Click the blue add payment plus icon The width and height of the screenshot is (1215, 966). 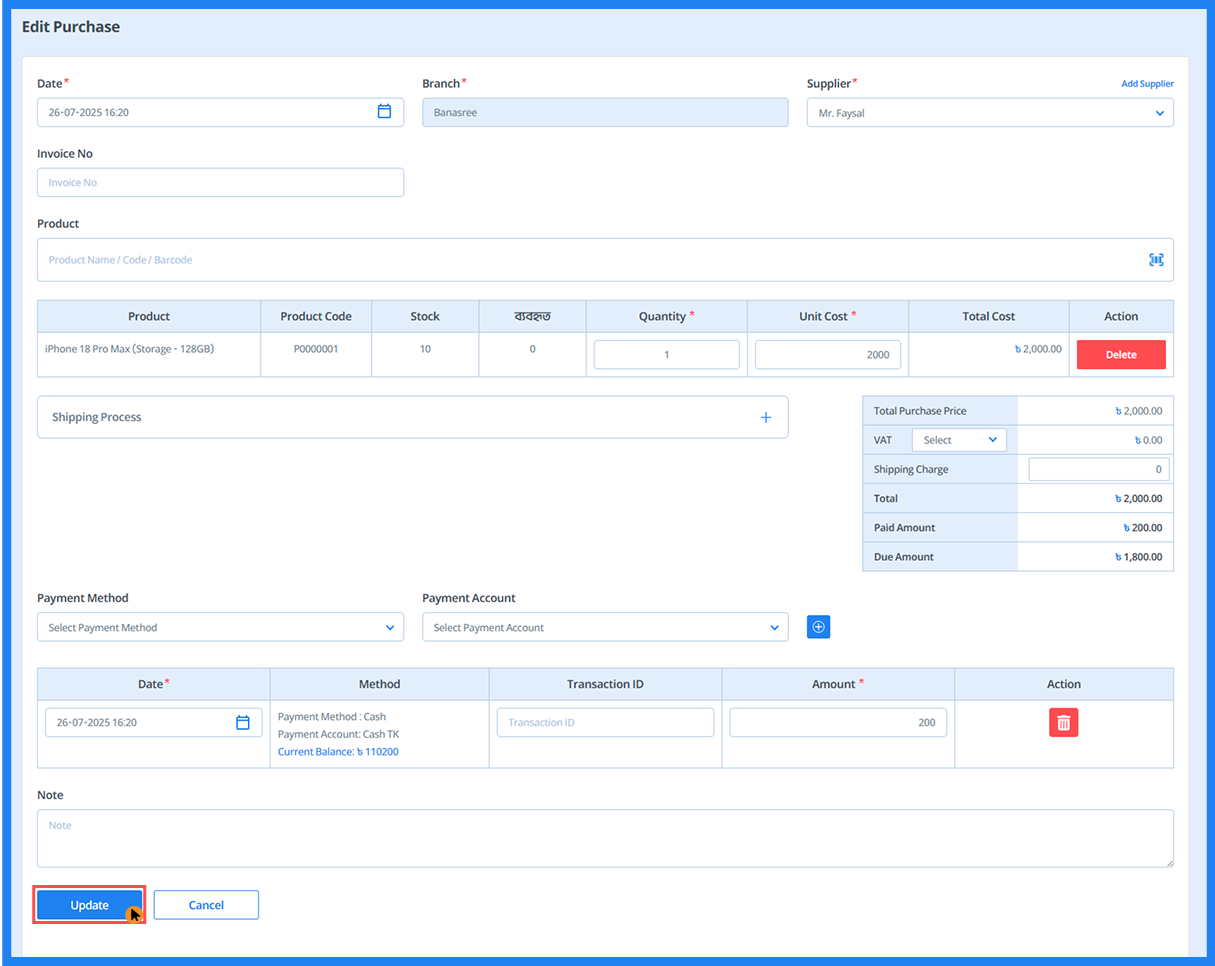tap(818, 627)
